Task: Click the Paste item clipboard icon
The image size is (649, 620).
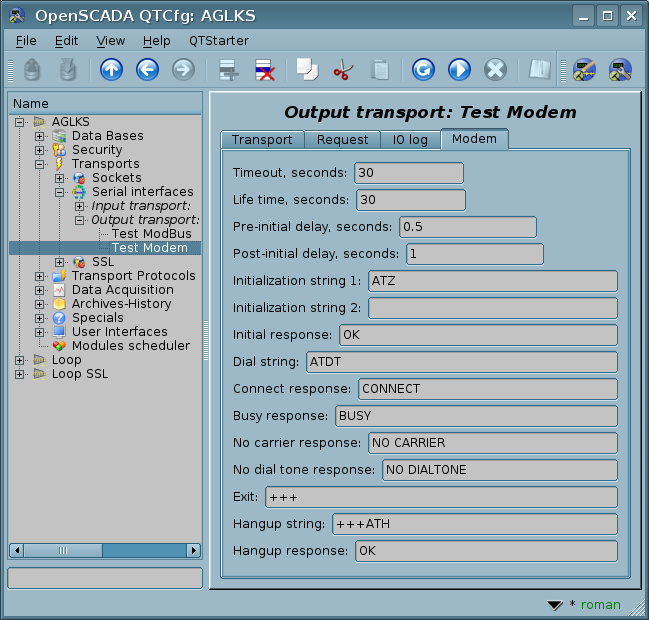Action: [379, 70]
